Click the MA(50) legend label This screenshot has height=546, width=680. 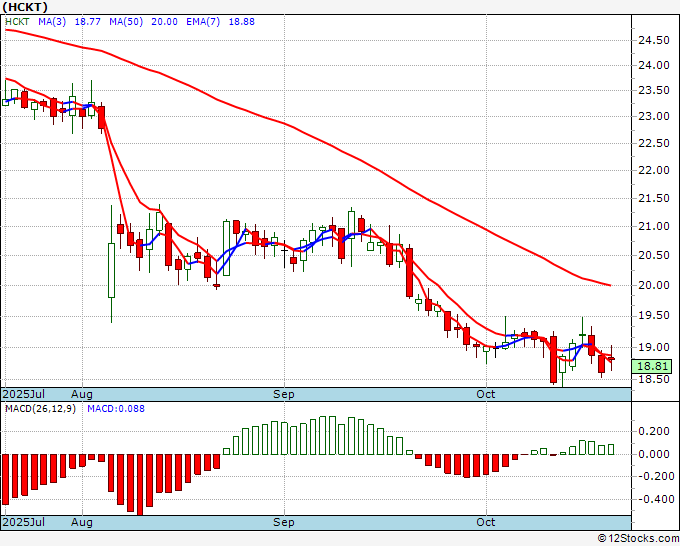coord(126,22)
